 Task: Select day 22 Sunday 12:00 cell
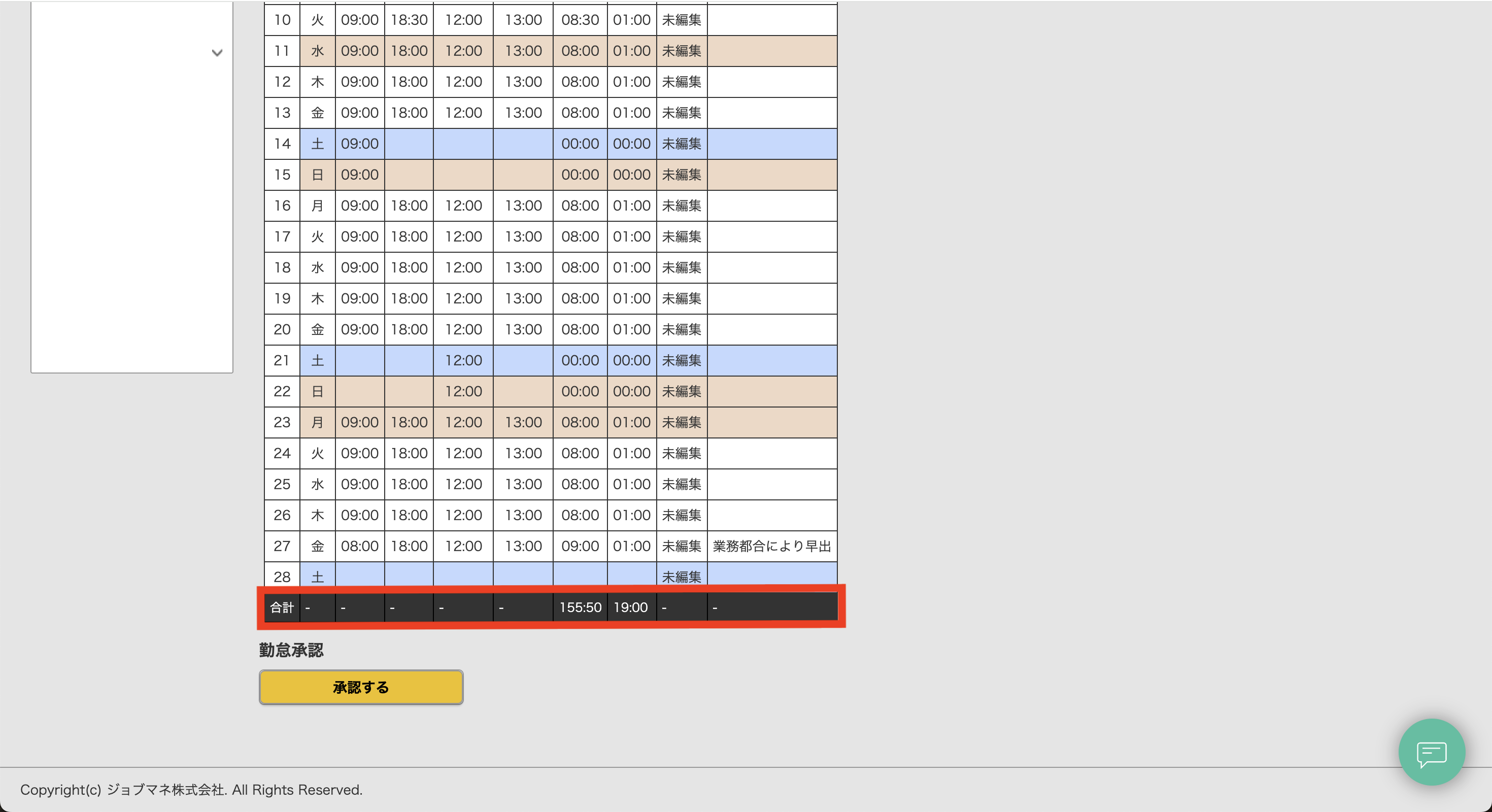(463, 391)
